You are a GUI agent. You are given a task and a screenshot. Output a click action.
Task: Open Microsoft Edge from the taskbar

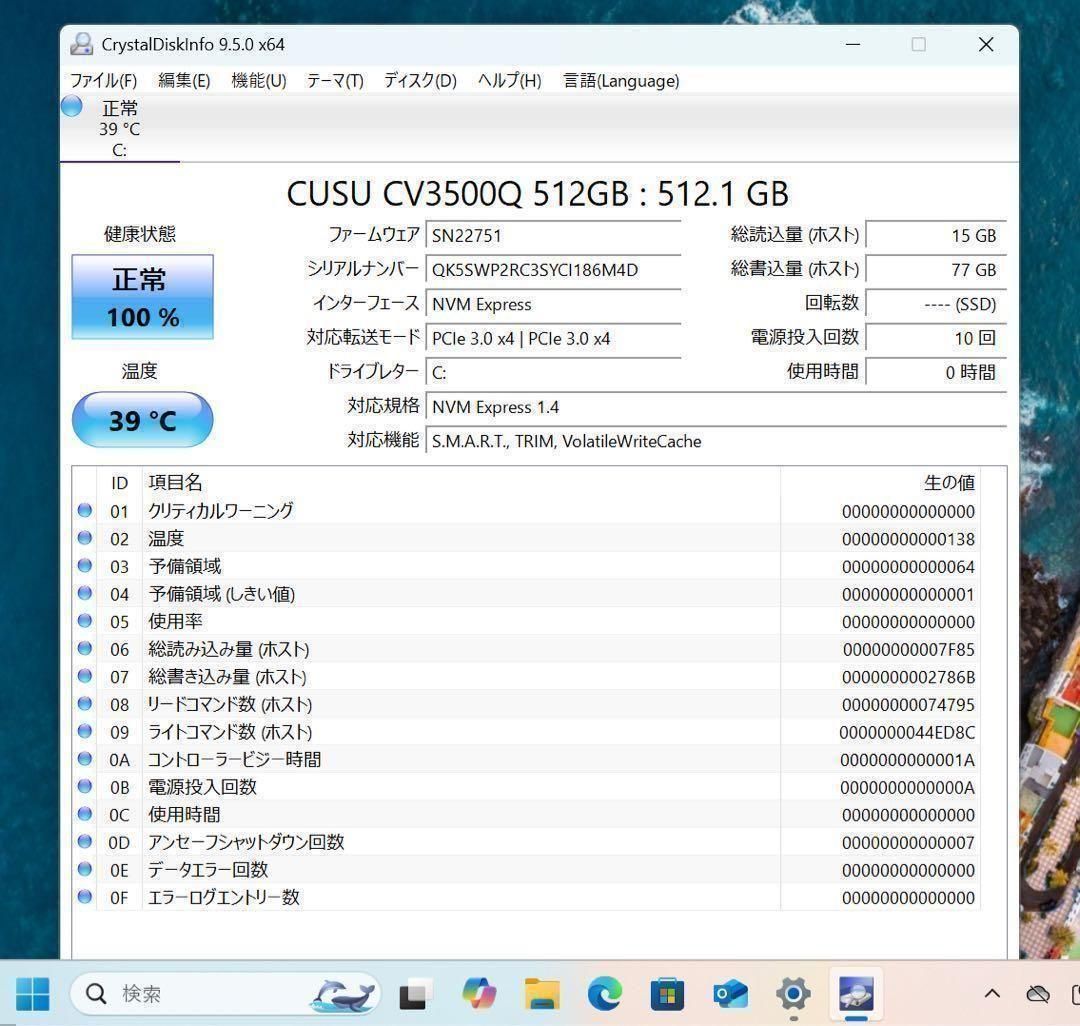pos(604,994)
